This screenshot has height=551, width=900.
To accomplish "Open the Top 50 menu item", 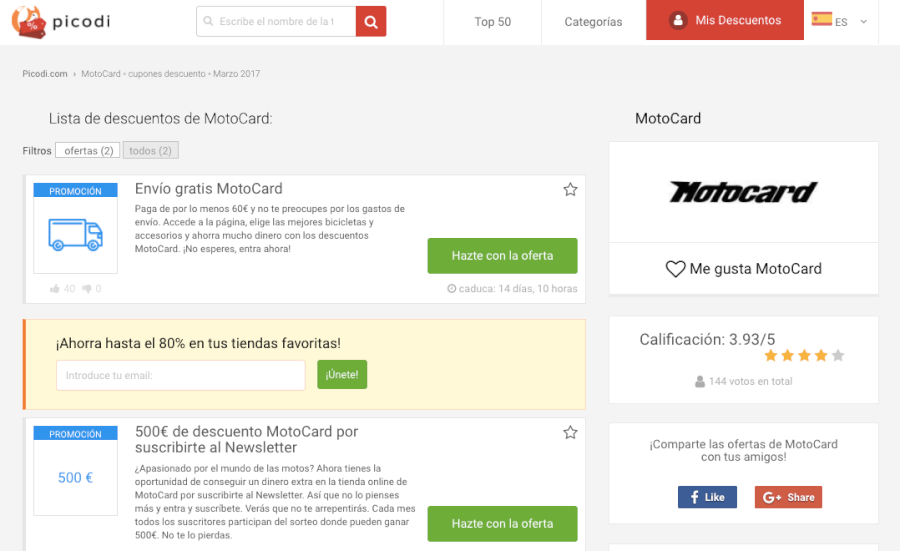I will (492, 21).
